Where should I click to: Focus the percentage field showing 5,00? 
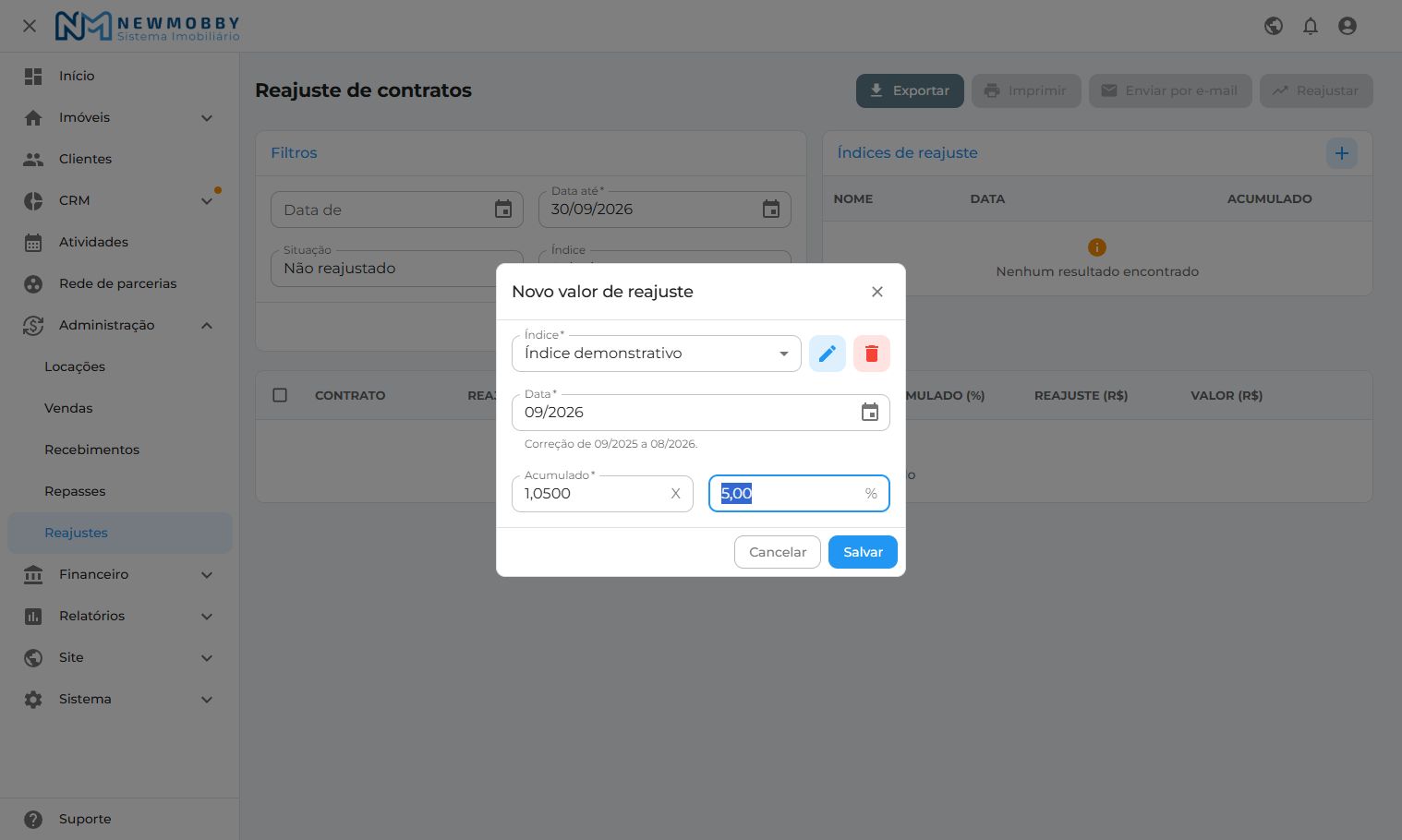(799, 494)
